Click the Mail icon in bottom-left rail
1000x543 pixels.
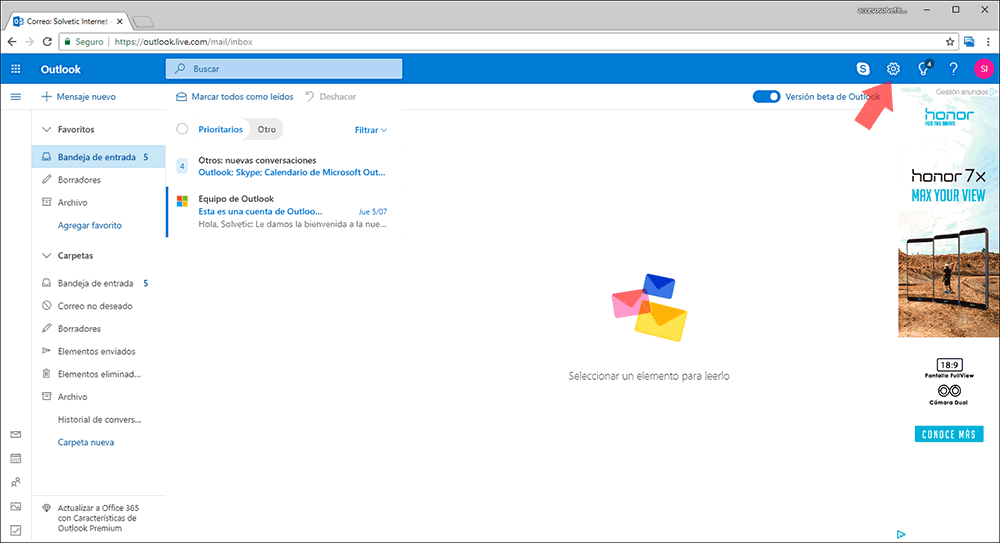tap(16, 435)
